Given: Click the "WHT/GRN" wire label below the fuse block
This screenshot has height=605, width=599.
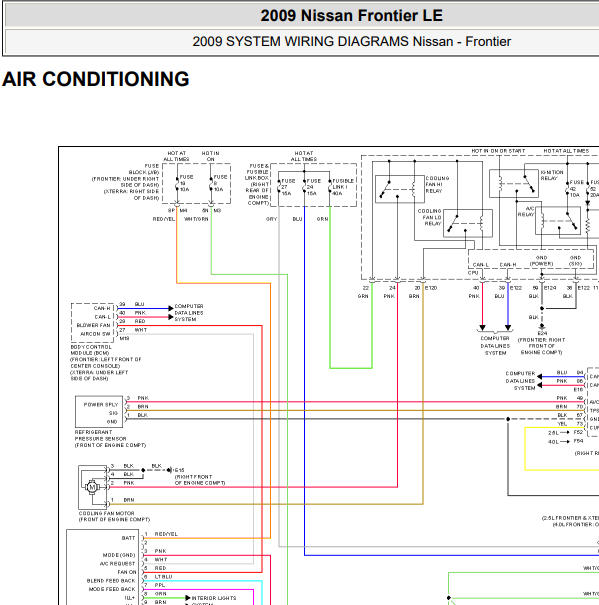Looking at the screenshot, I should 196,219.
